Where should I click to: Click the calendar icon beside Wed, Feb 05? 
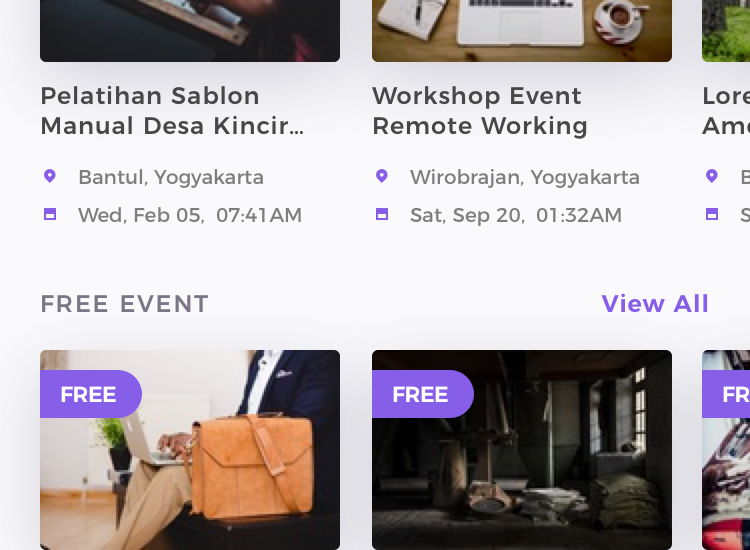click(50, 214)
